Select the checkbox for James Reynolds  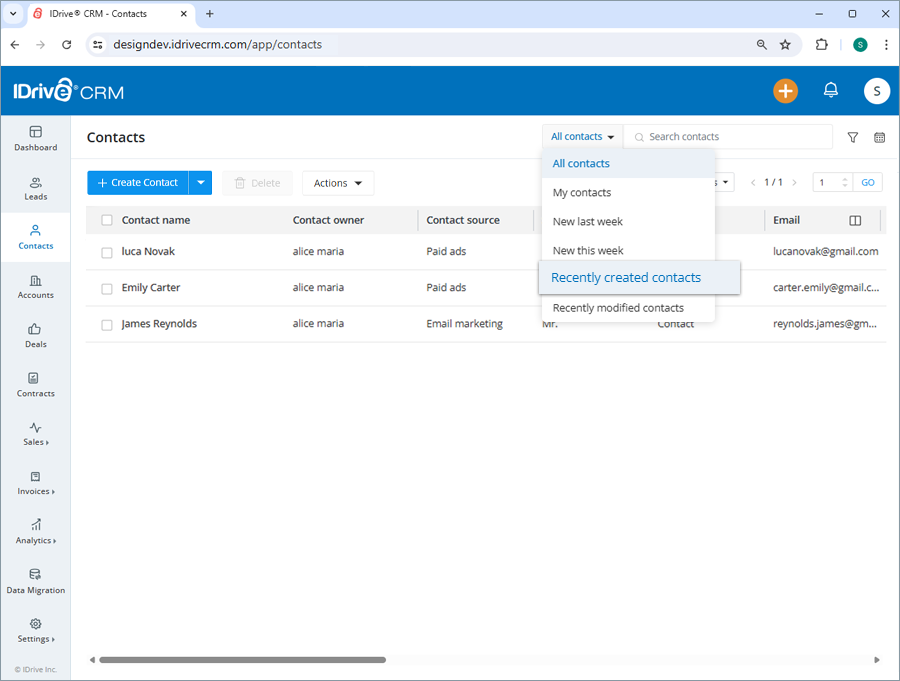[x=107, y=324]
